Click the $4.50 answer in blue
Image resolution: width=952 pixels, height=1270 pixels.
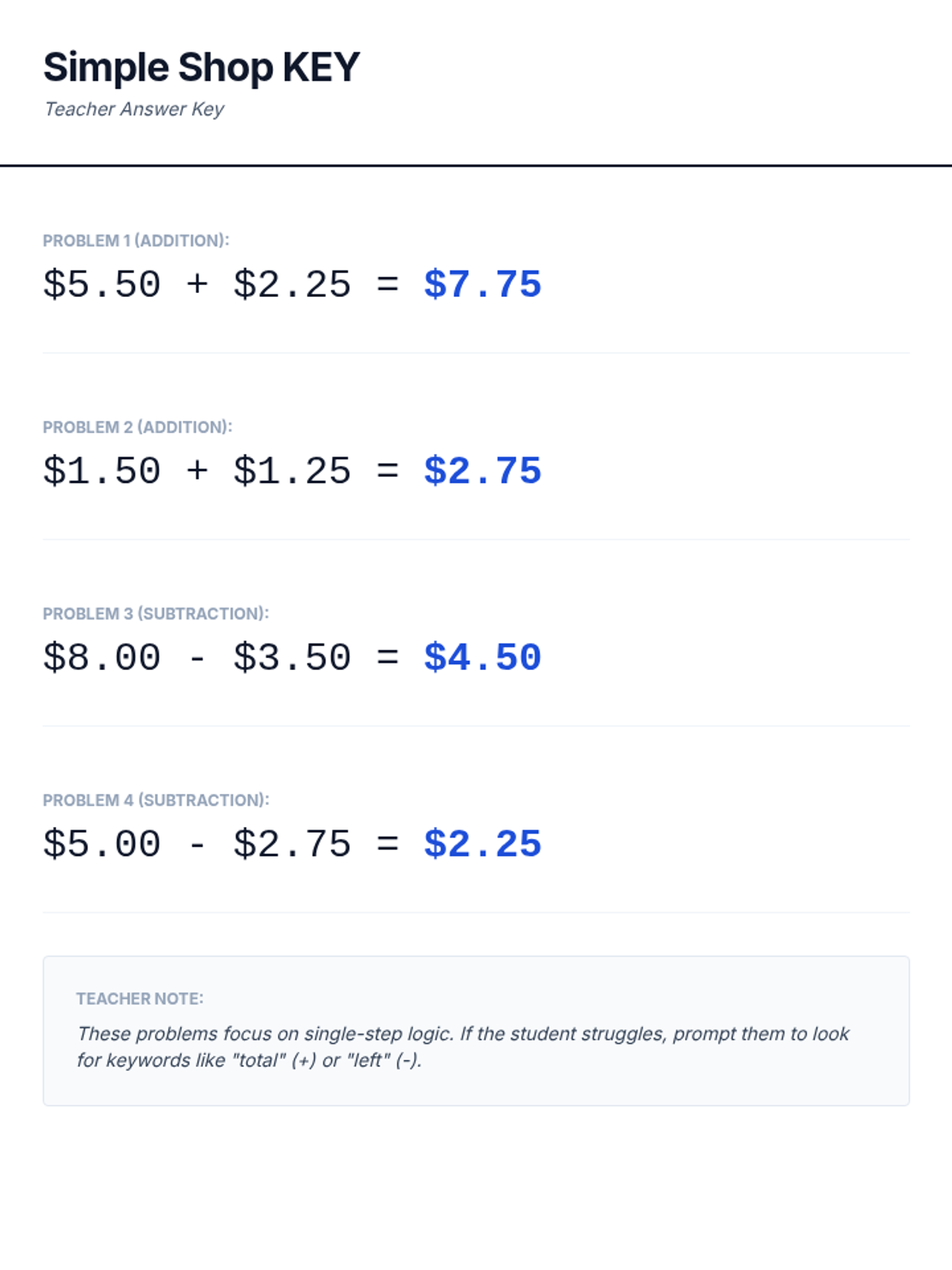482,657
